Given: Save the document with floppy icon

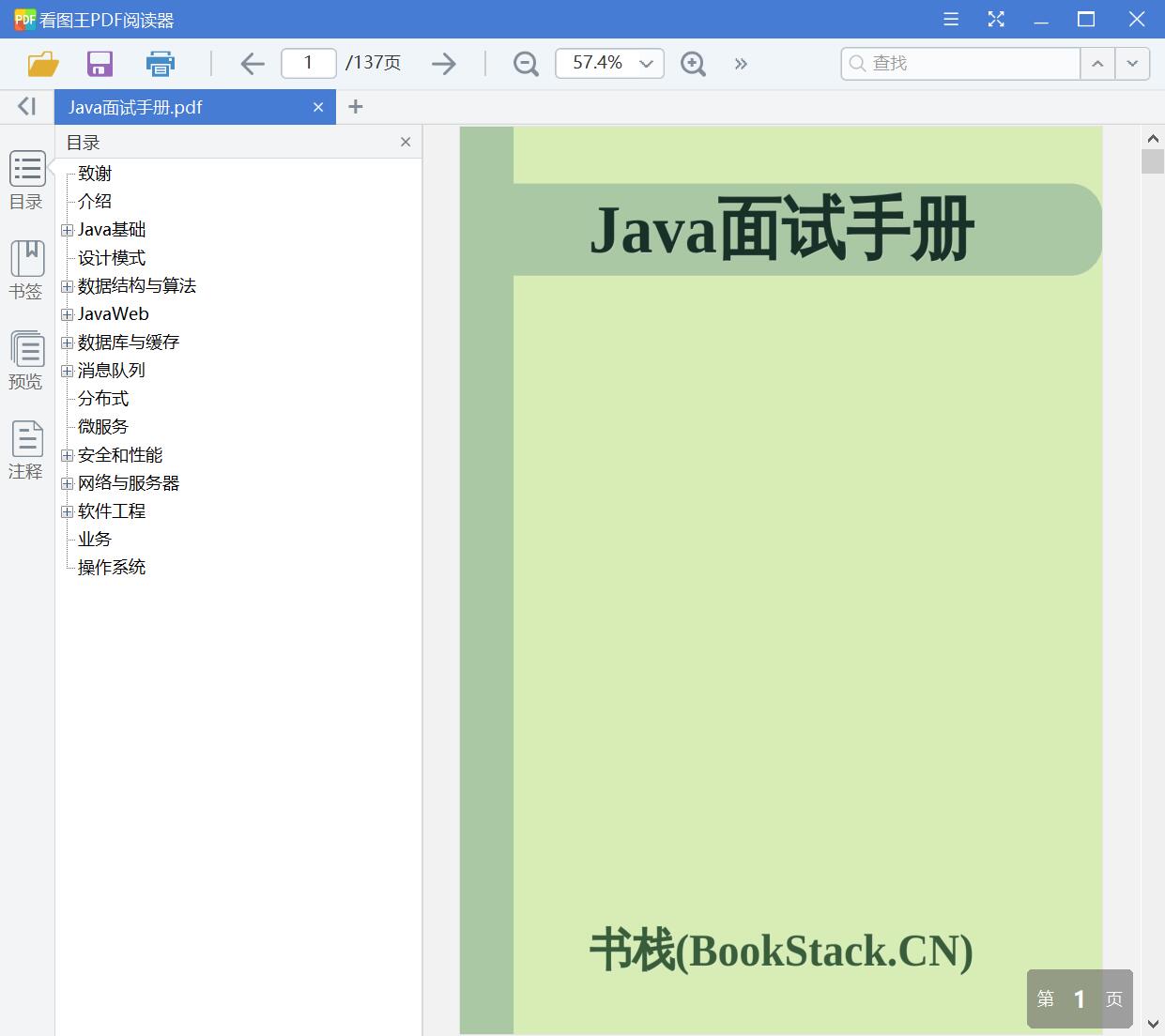Looking at the screenshot, I should (100, 63).
